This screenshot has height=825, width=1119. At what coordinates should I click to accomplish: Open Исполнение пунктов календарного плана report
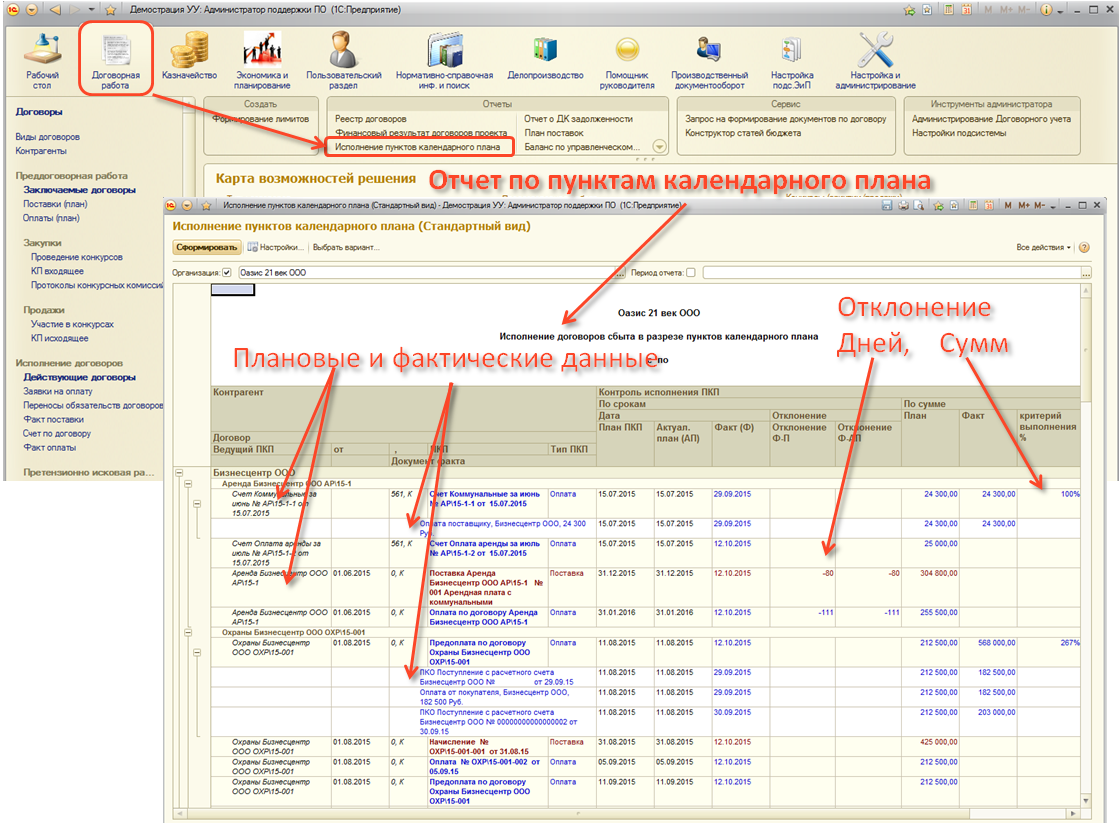418,146
